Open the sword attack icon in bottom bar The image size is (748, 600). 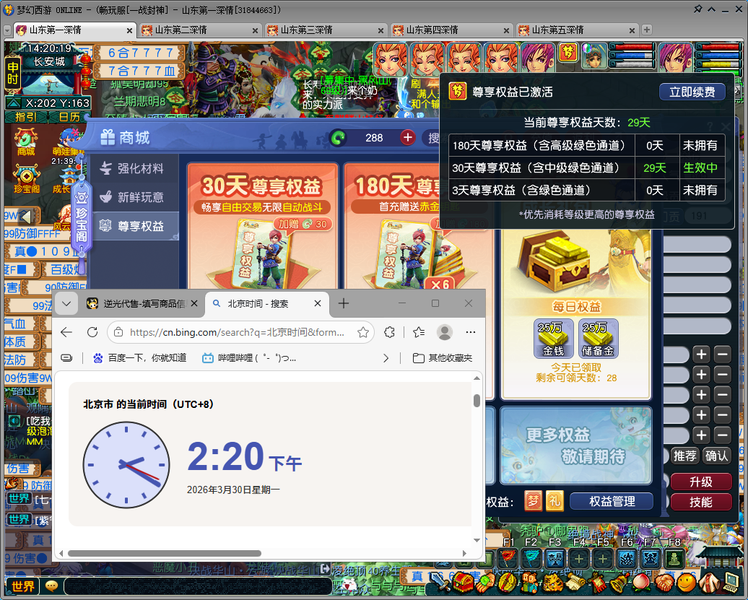tap(440, 582)
